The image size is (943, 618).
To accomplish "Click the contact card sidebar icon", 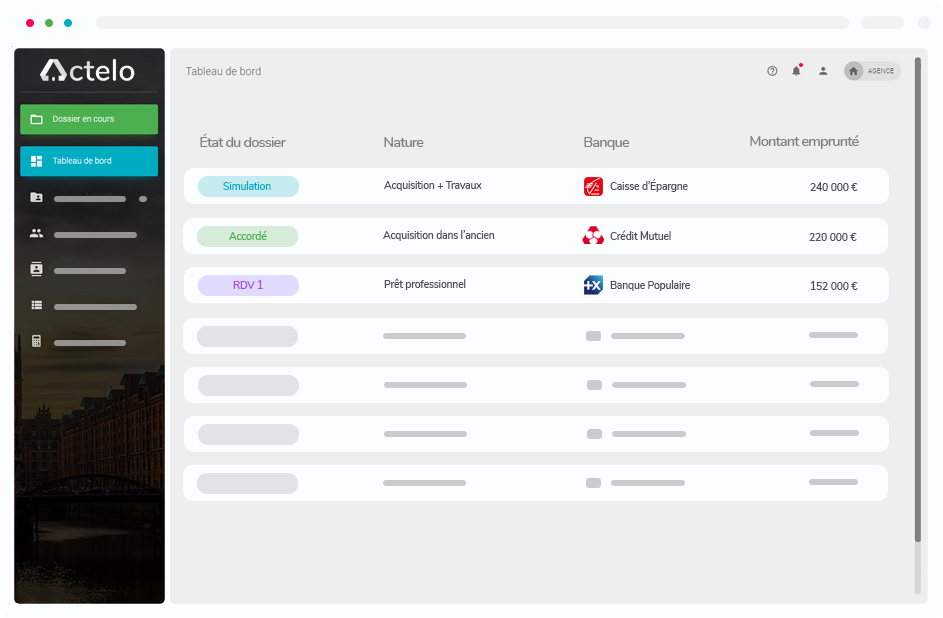I will 37,269.
